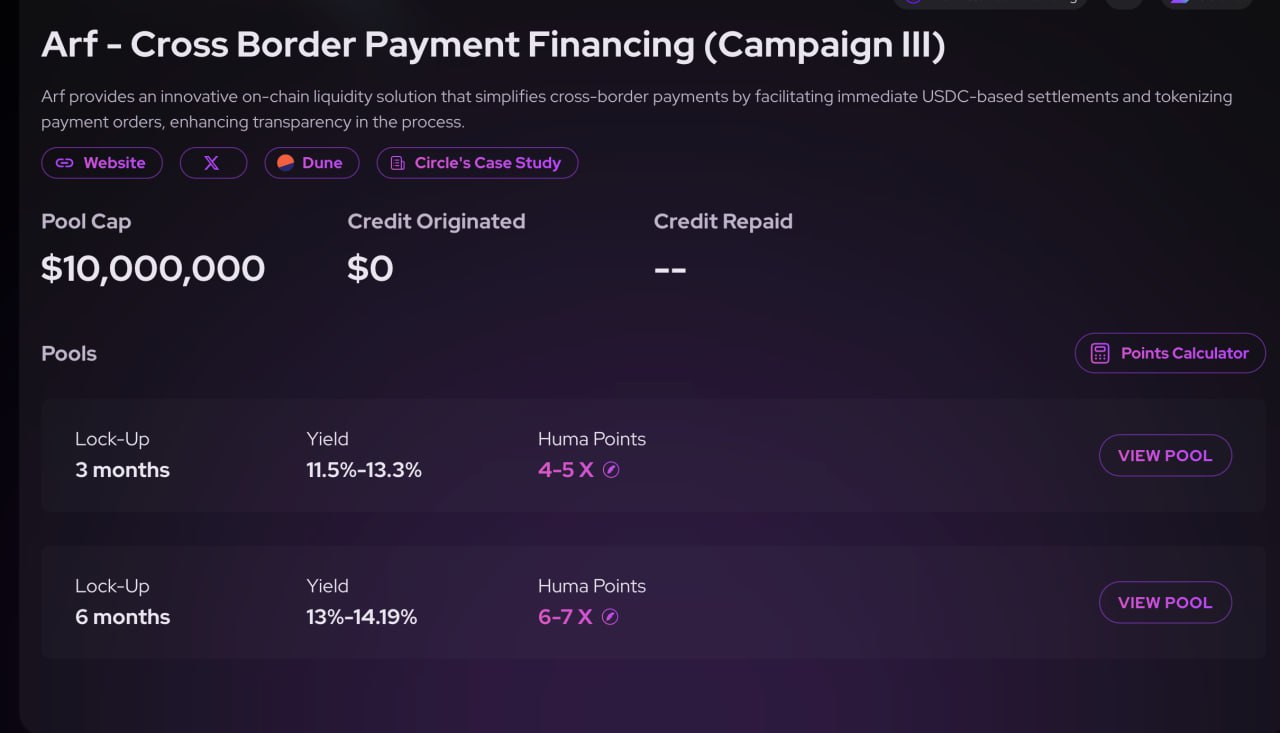Open Circle's Case Study link text
Viewport: 1280px width, 733px height.
point(488,163)
